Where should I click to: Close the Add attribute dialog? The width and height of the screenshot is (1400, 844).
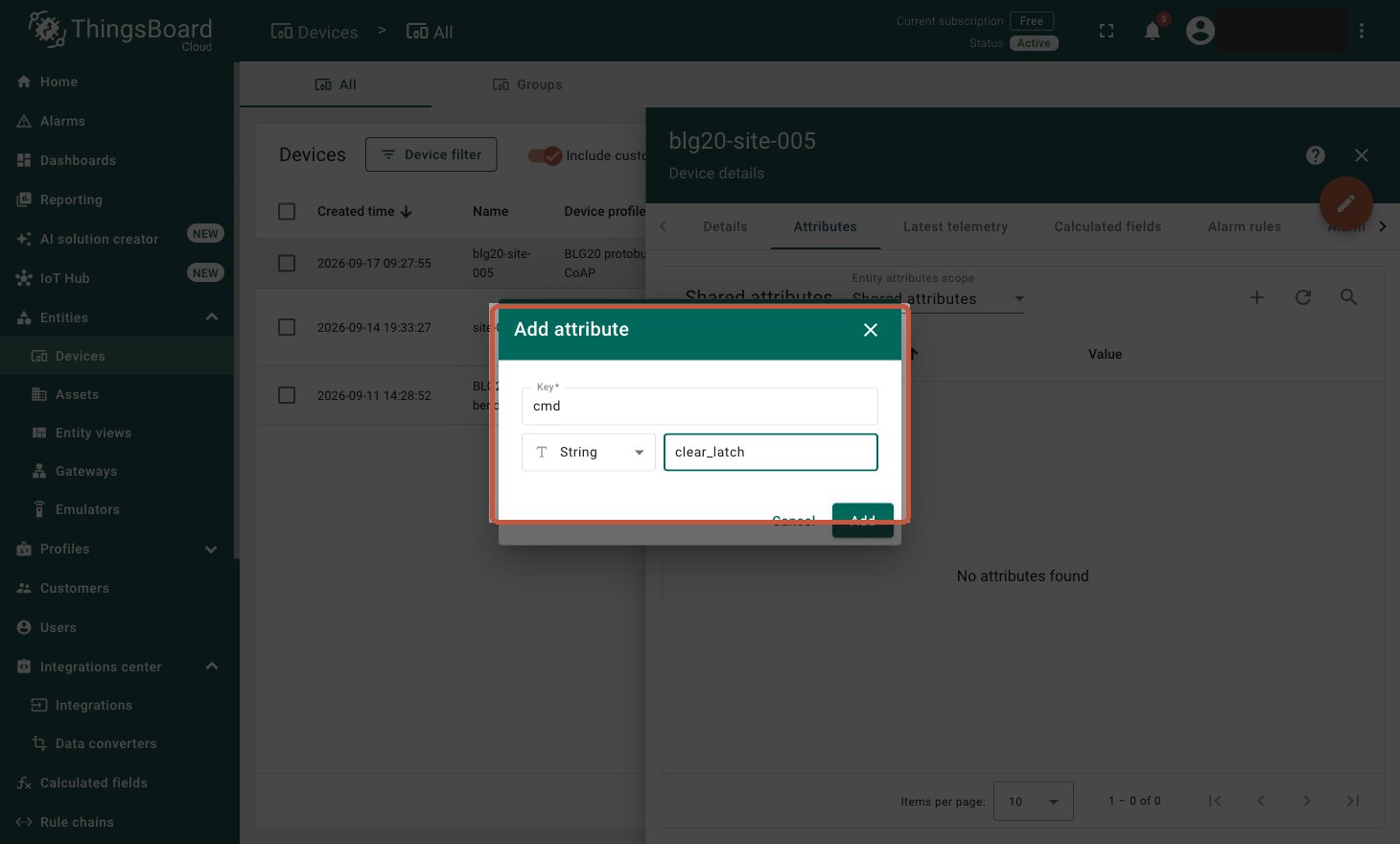(x=871, y=330)
